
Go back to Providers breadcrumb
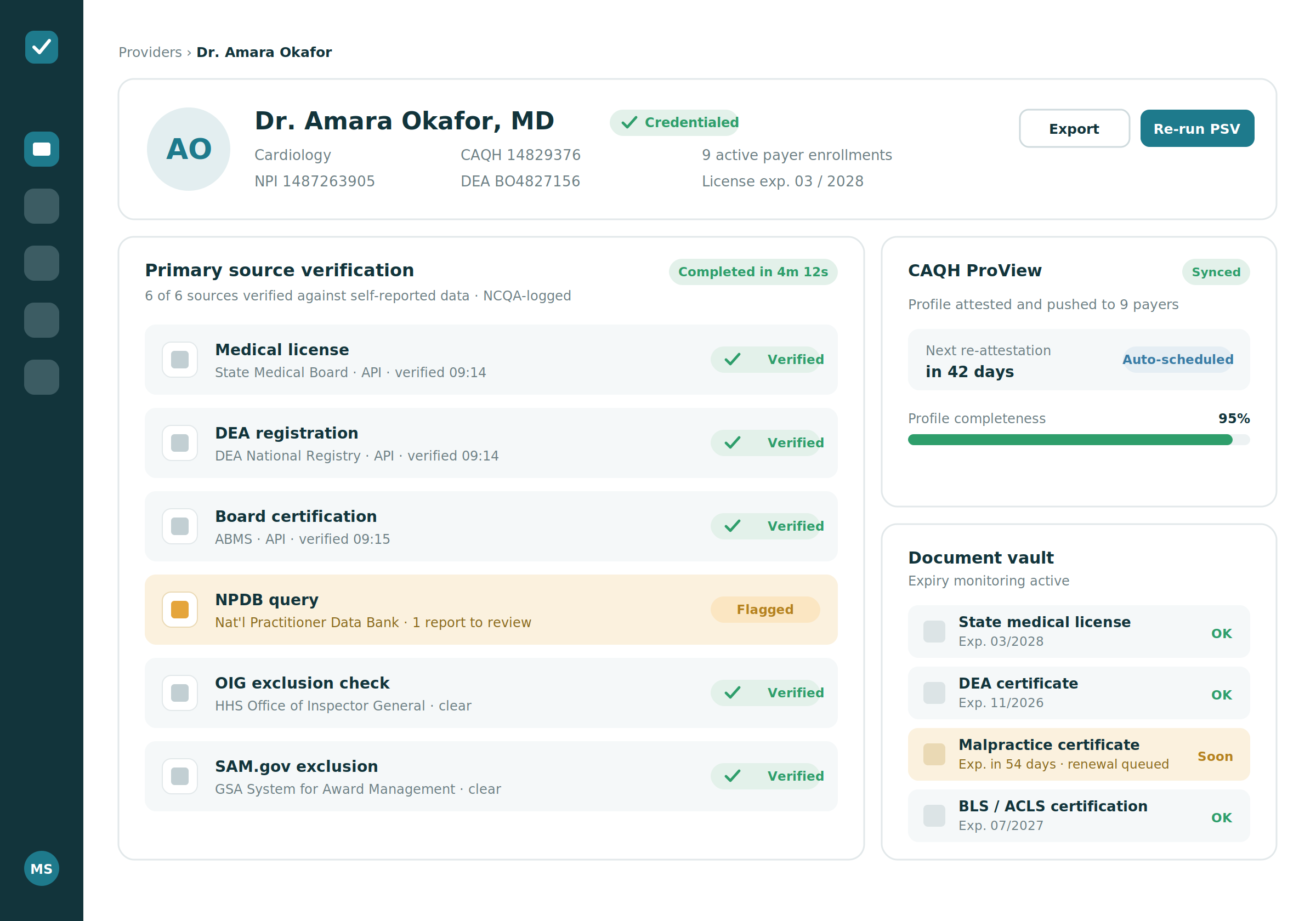pyautogui.click(x=150, y=52)
